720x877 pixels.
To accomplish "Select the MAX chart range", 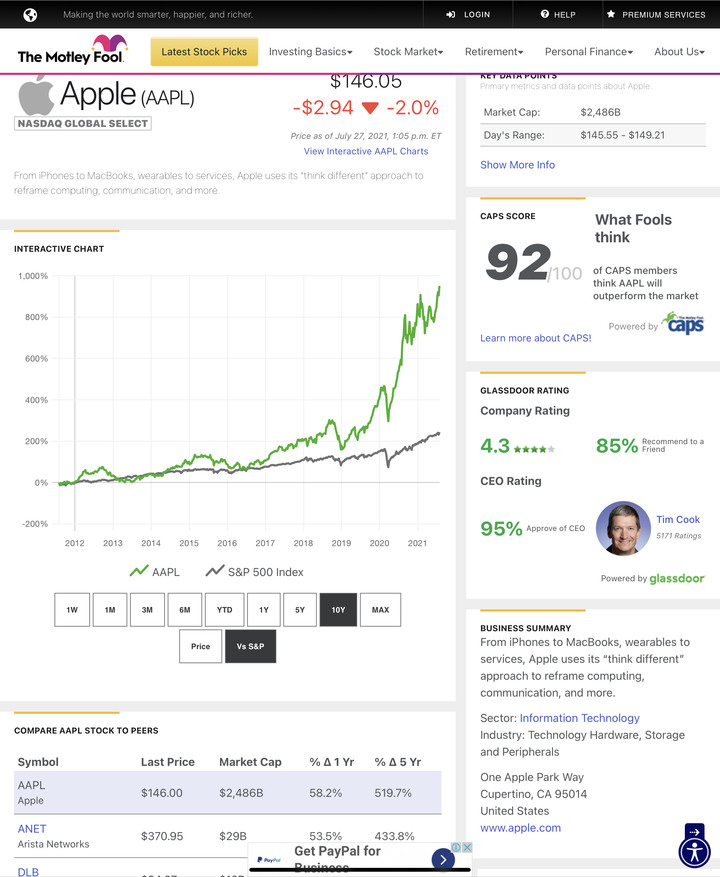I will [x=380, y=610].
